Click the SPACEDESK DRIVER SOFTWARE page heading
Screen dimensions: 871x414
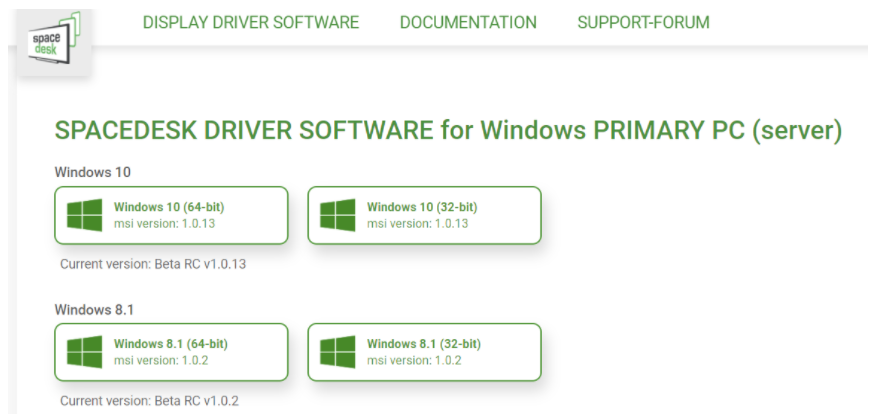pos(448,131)
